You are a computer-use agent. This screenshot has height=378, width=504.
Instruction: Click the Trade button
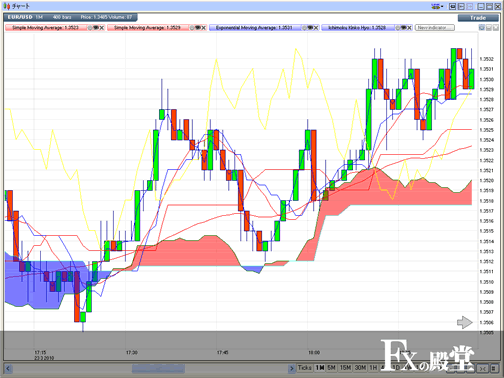(x=478, y=18)
